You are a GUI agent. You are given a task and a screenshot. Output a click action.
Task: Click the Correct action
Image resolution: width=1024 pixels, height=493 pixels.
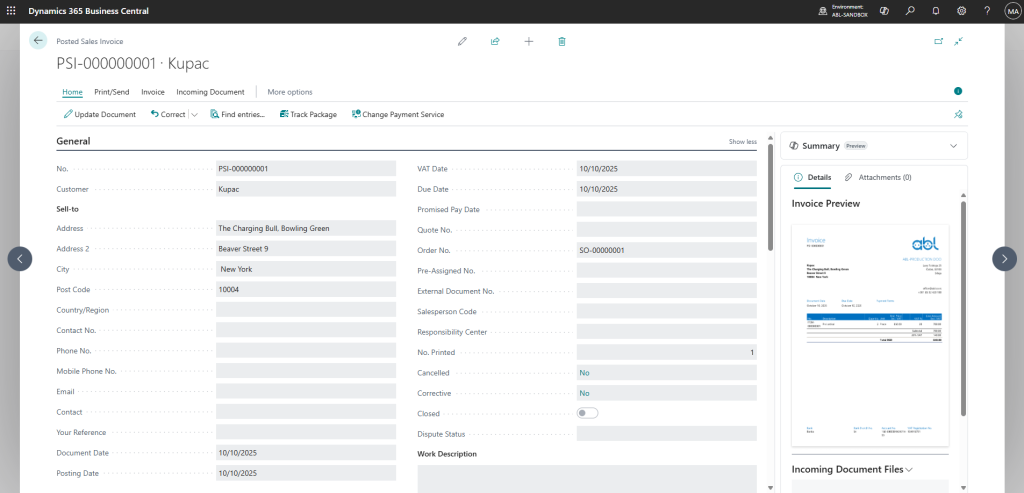pos(168,114)
